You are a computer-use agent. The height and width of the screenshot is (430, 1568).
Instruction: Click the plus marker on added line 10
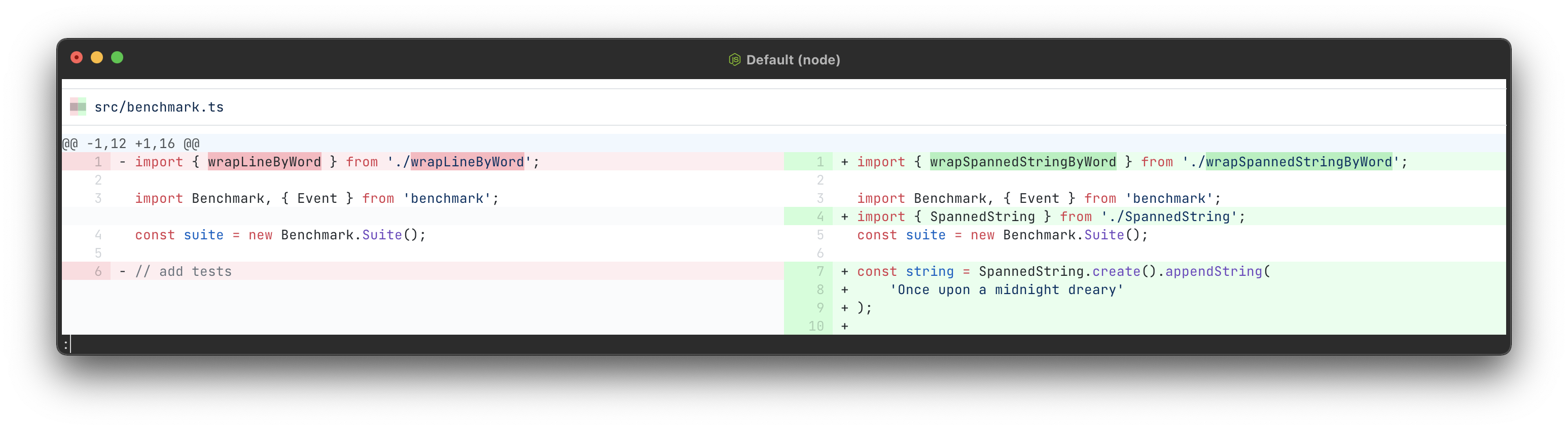(x=844, y=327)
